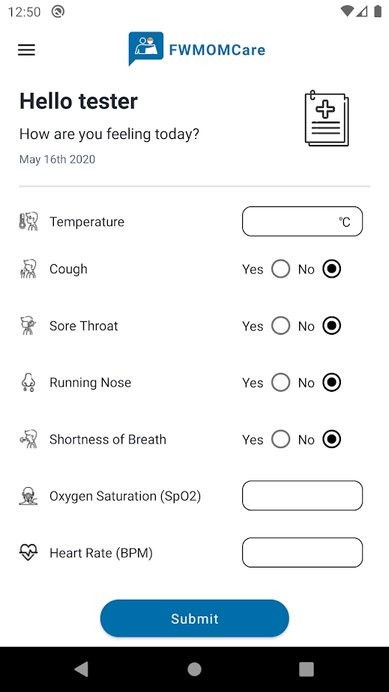Viewport: 389px width, 692px height.
Task: Select Yes for Cough
Action: point(281,269)
